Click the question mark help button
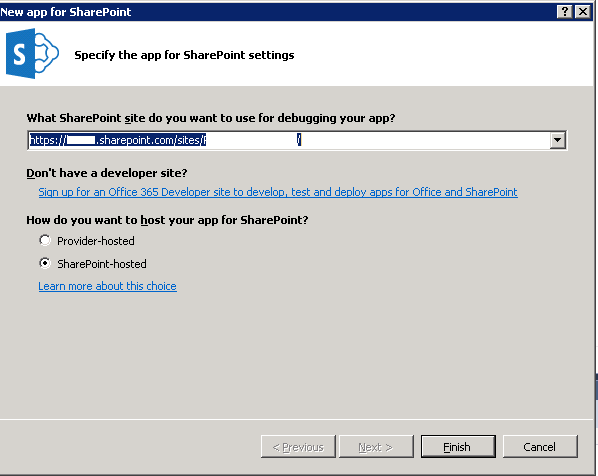This screenshot has height=476, width=598. [x=565, y=12]
